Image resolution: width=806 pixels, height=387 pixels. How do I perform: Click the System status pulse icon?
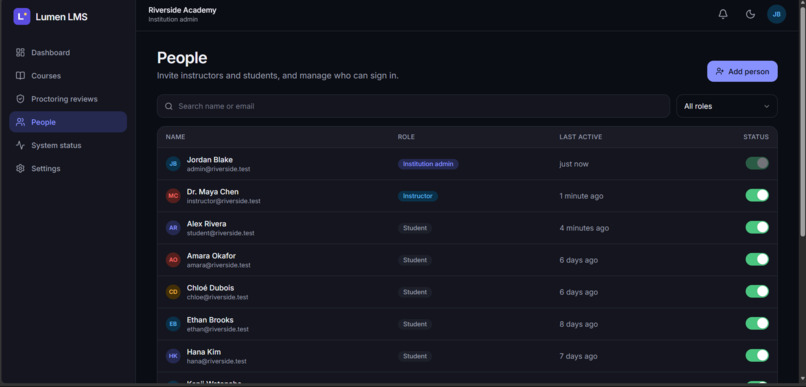coord(20,145)
